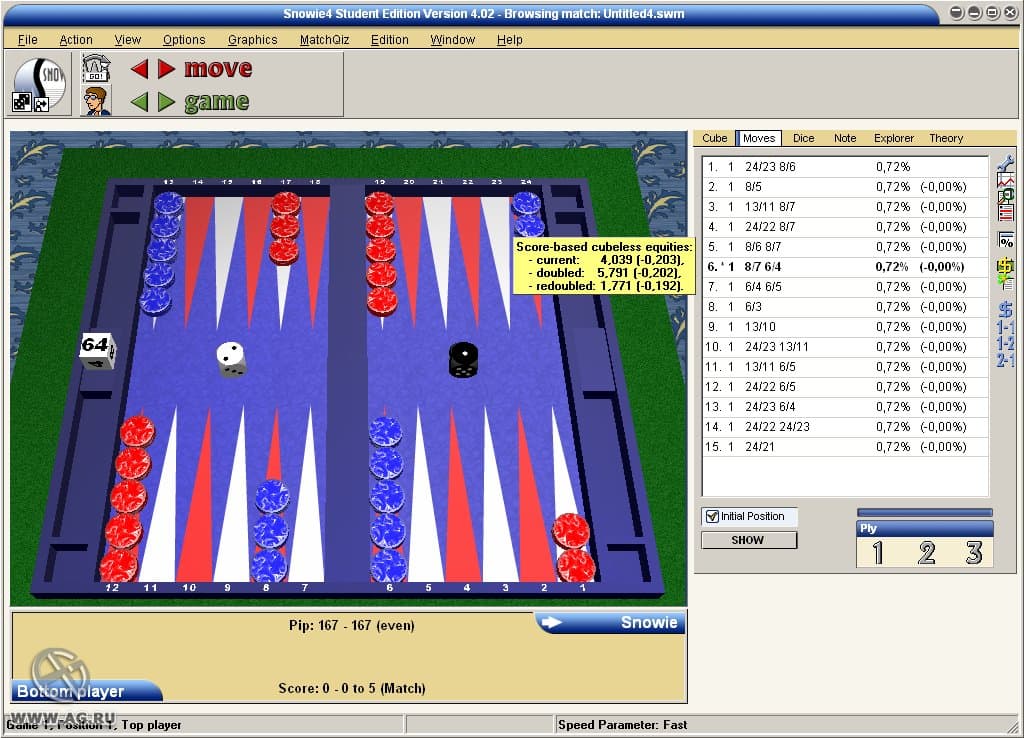The image size is (1024, 738).
Task: Select Ply level 3
Action: tap(974, 553)
